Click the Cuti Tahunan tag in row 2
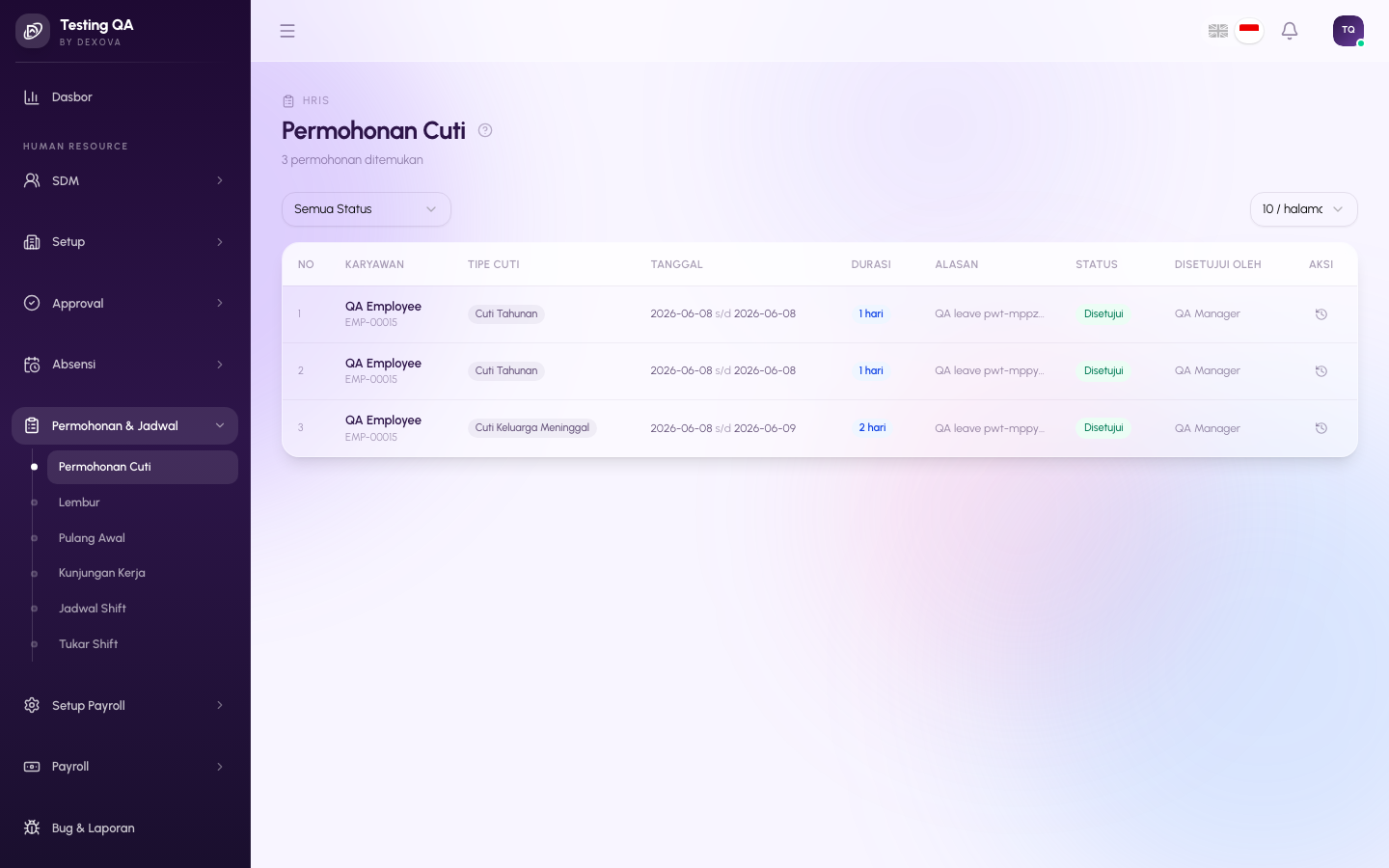The width and height of the screenshot is (1389, 868). [x=506, y=371]
